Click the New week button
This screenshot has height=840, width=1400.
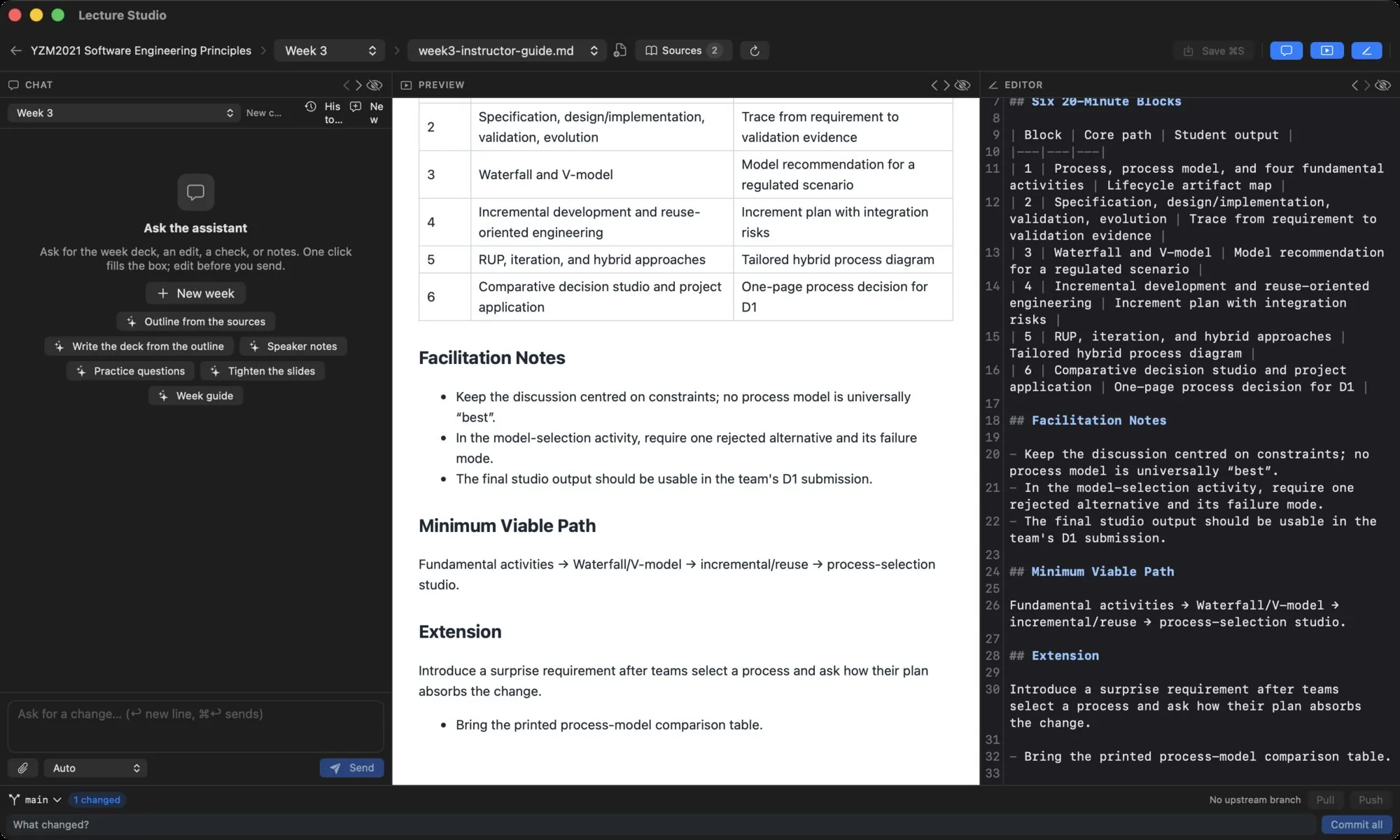click(195, 293)
